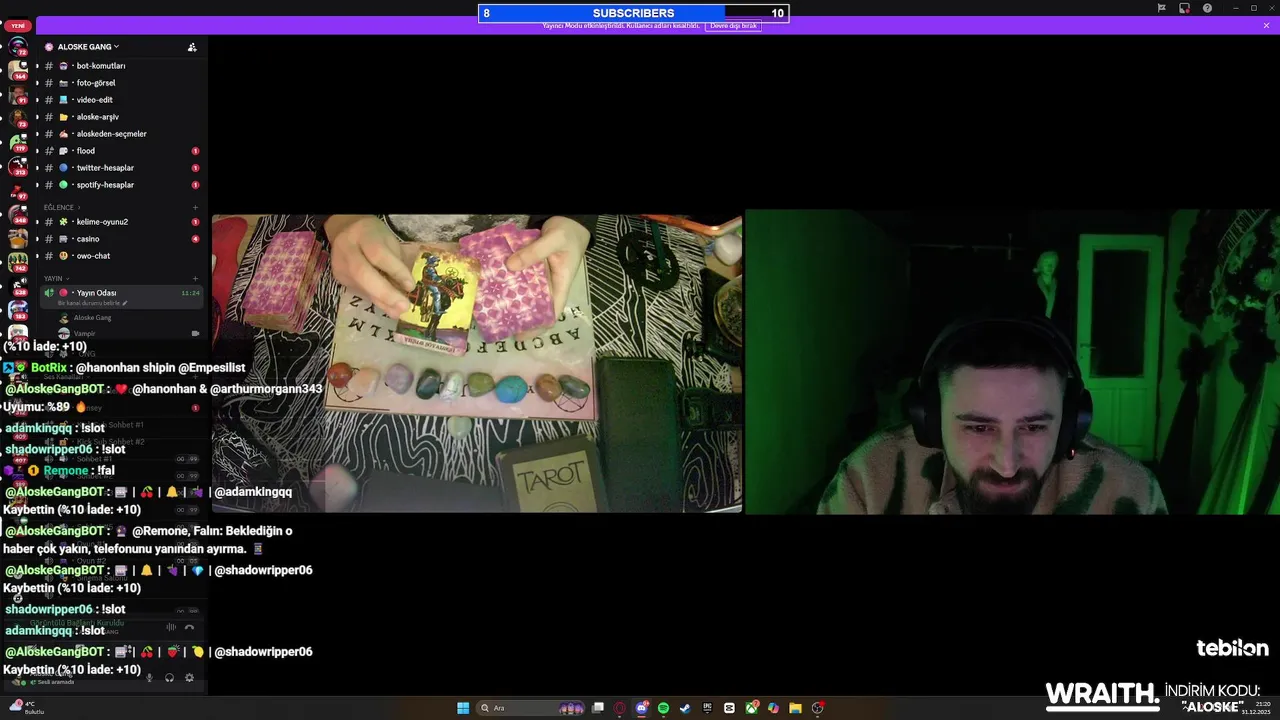The width and height of the screenshot is (1280, 720).
Task: Open the video-edit channel
Action: (120, 100)
